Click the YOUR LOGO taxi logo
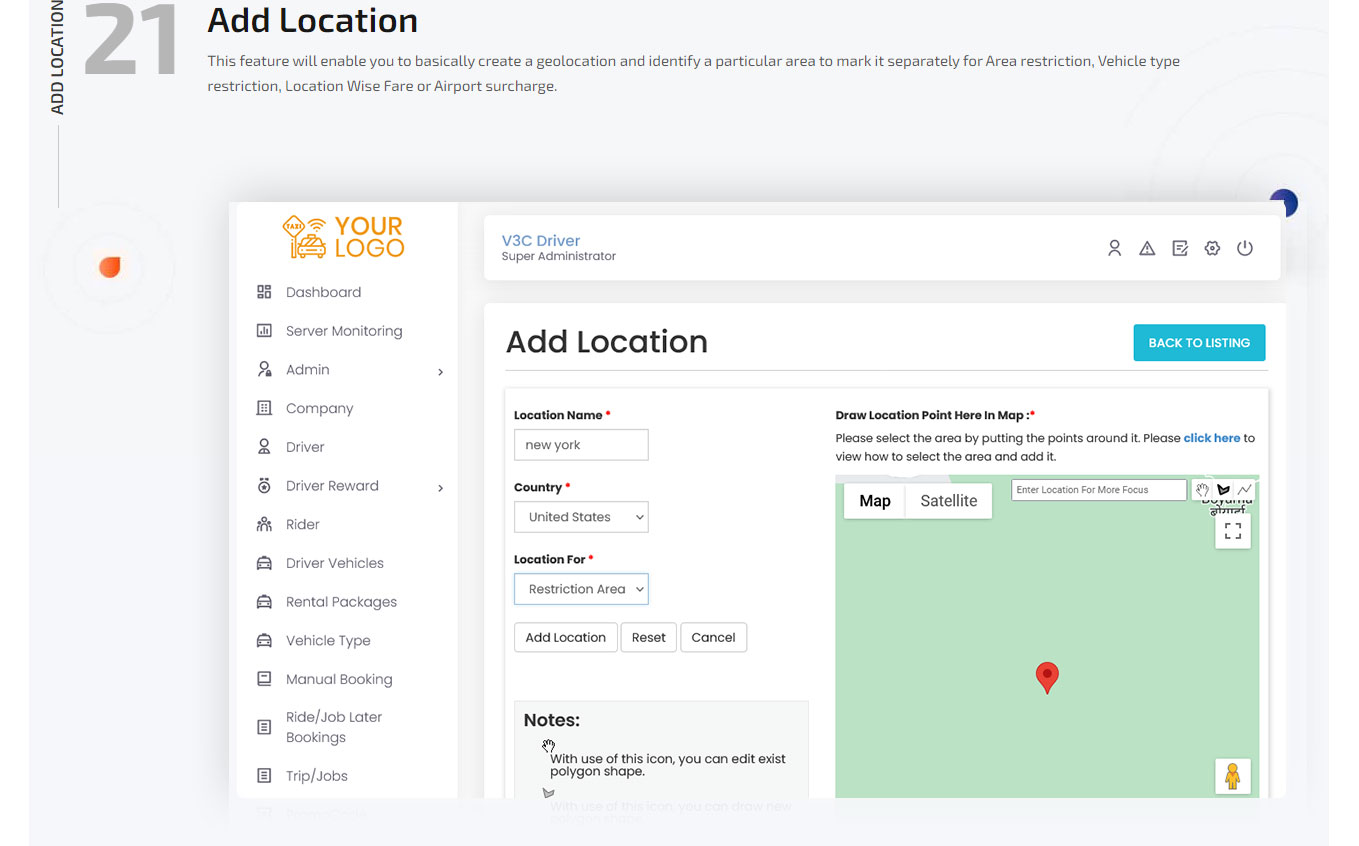1359x846 pixels. tap(344, 237)
